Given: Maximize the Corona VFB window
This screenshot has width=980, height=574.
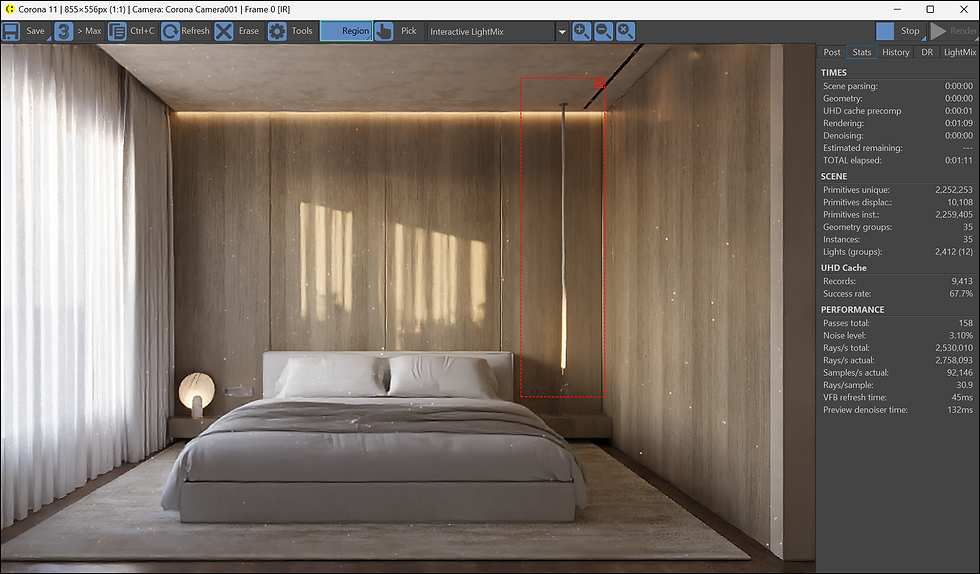Looking at the screenshot, I should click(x=930, y=9).
